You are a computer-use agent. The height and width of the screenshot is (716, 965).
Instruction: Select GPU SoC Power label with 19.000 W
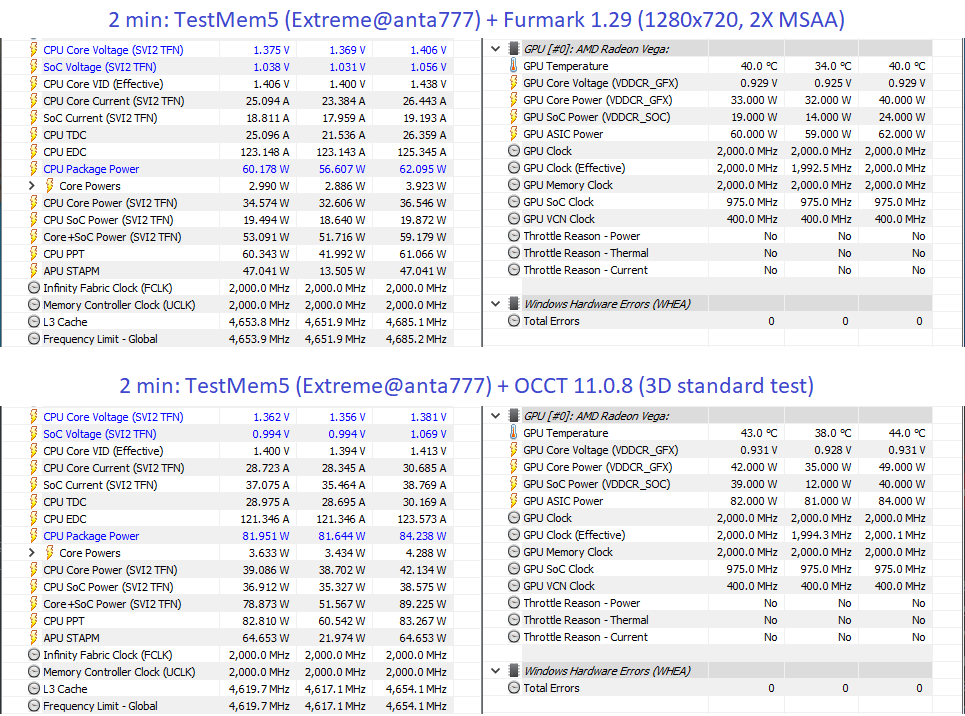point(597,117)
